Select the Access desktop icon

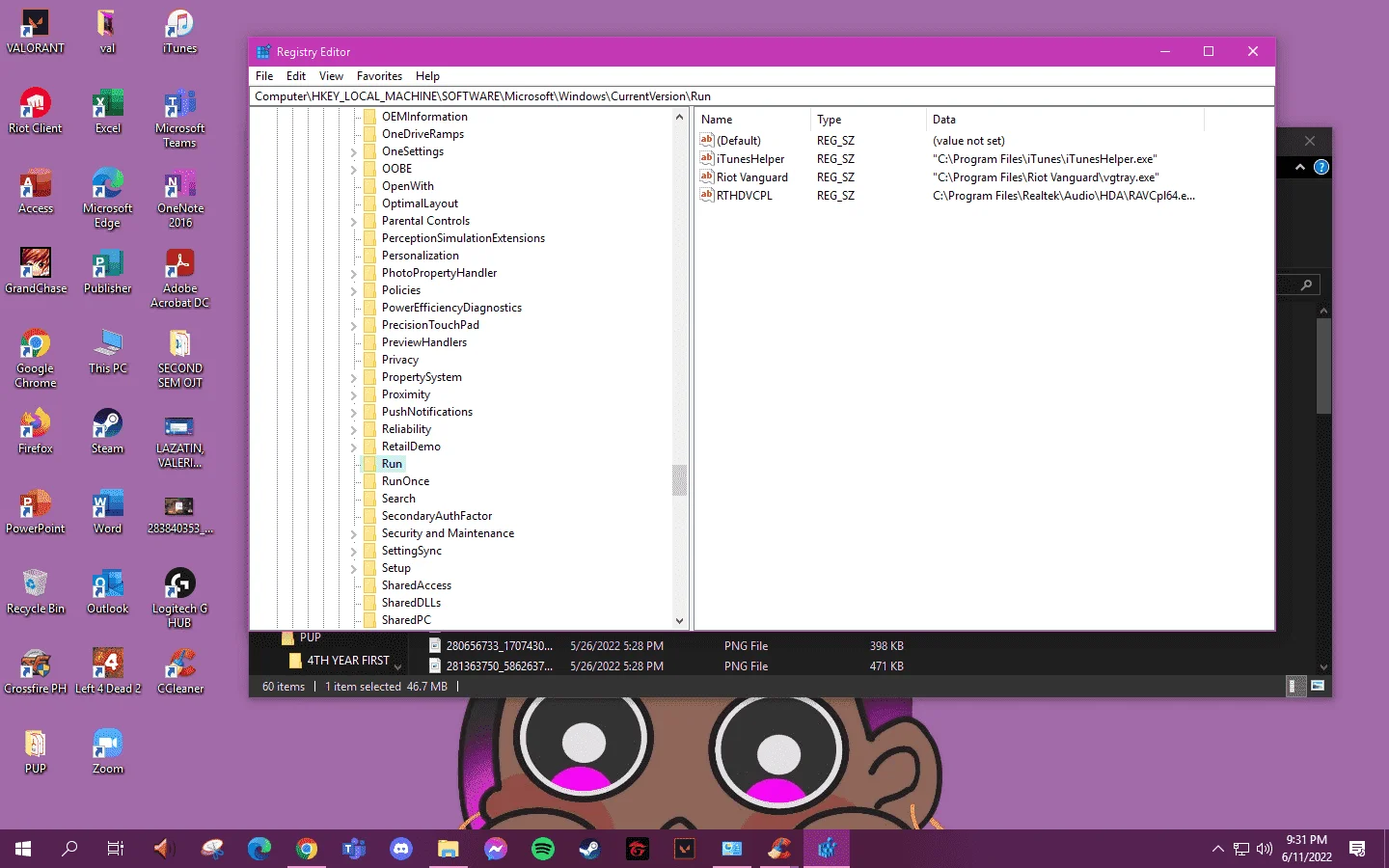(x=36, y=191)
